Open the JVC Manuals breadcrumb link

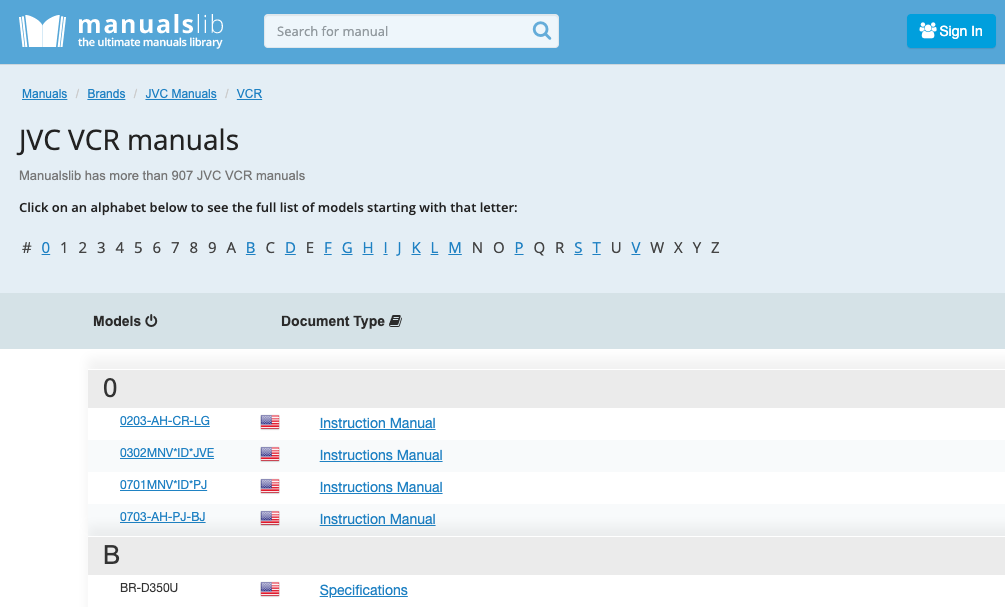181,94
